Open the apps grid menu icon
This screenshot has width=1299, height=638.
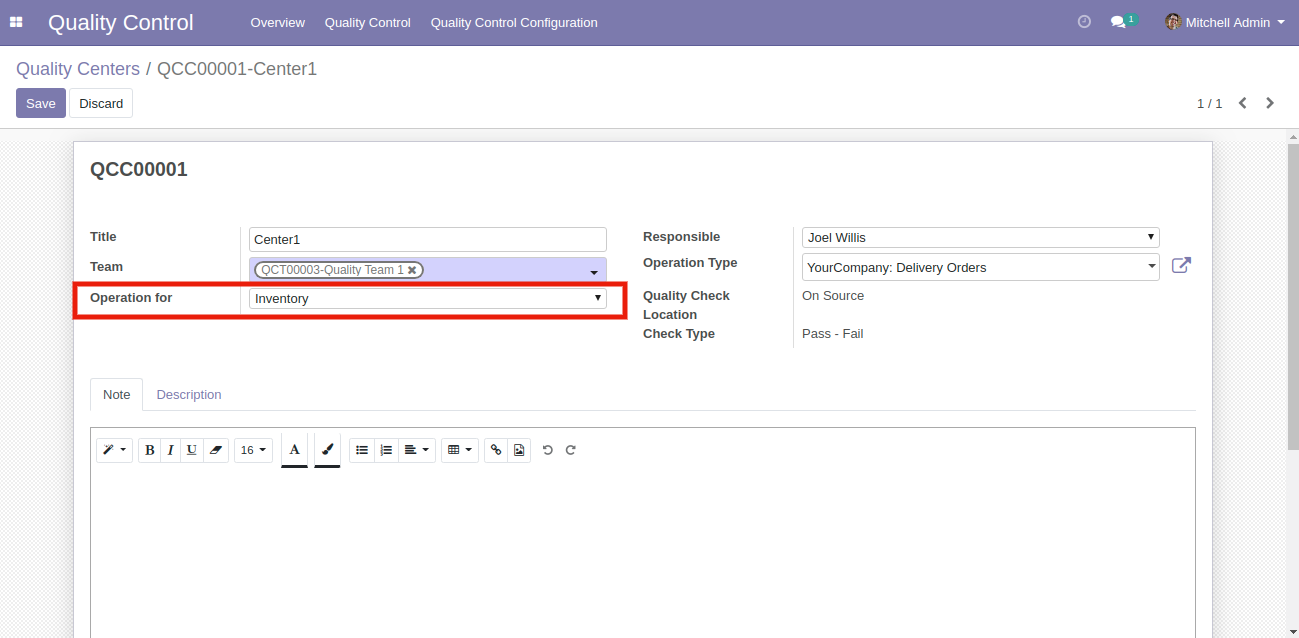click(16, 22)
